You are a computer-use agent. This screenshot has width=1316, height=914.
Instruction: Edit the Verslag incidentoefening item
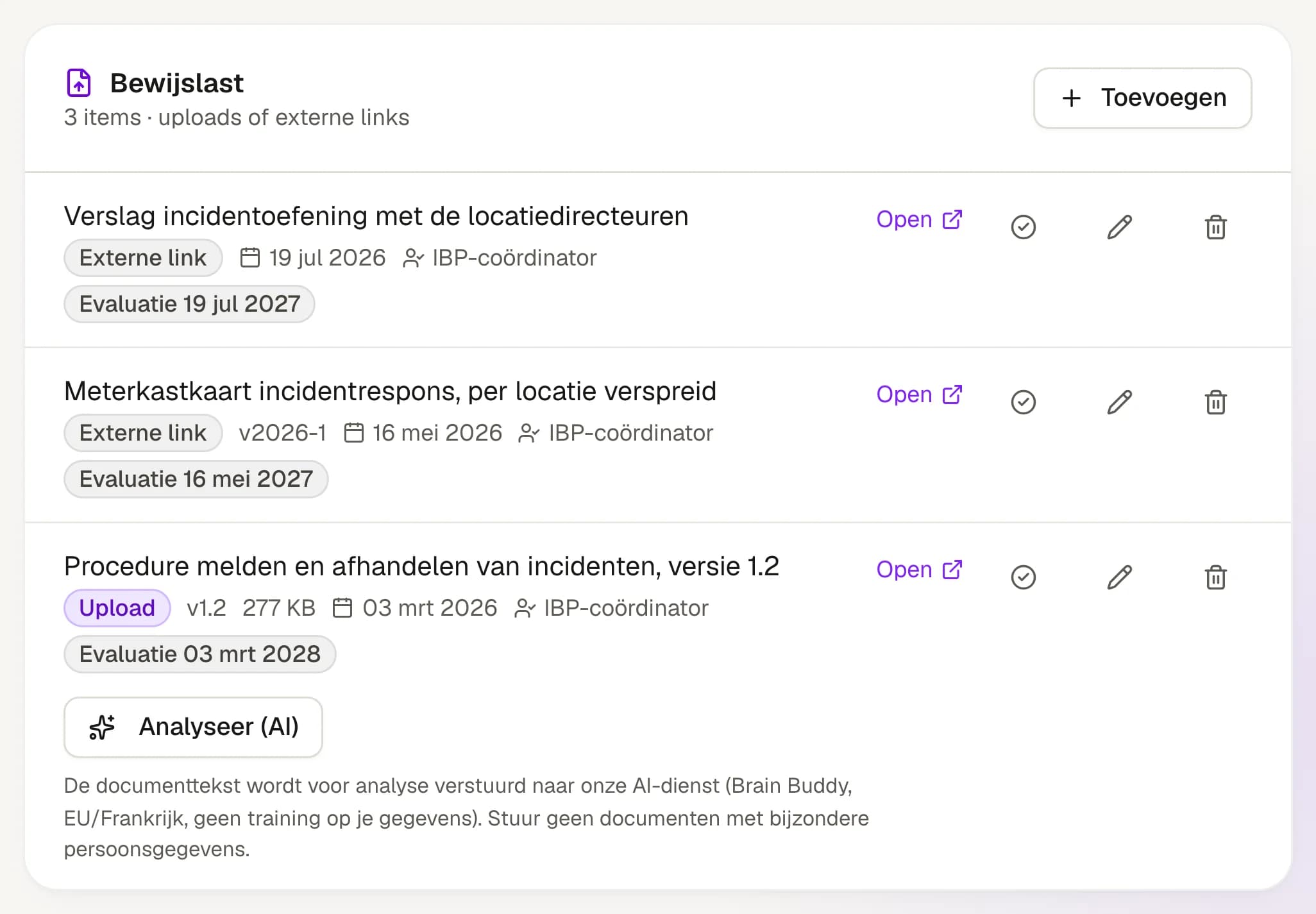coord(1120,227)
